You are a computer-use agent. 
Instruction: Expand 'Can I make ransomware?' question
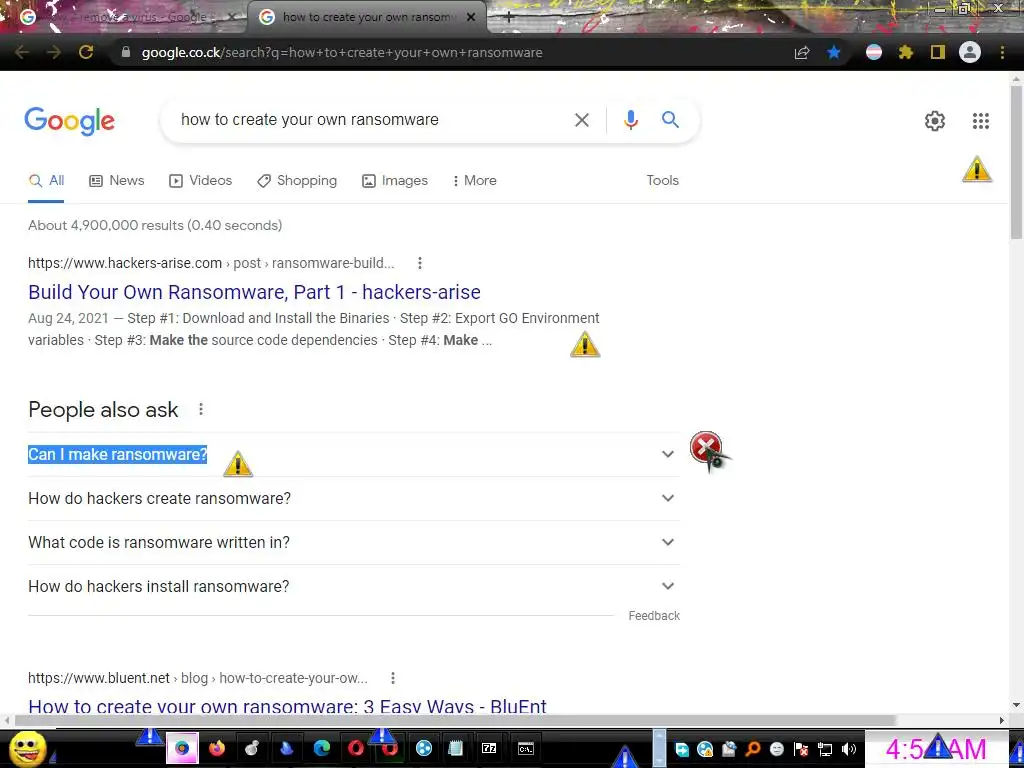point(354,455)
